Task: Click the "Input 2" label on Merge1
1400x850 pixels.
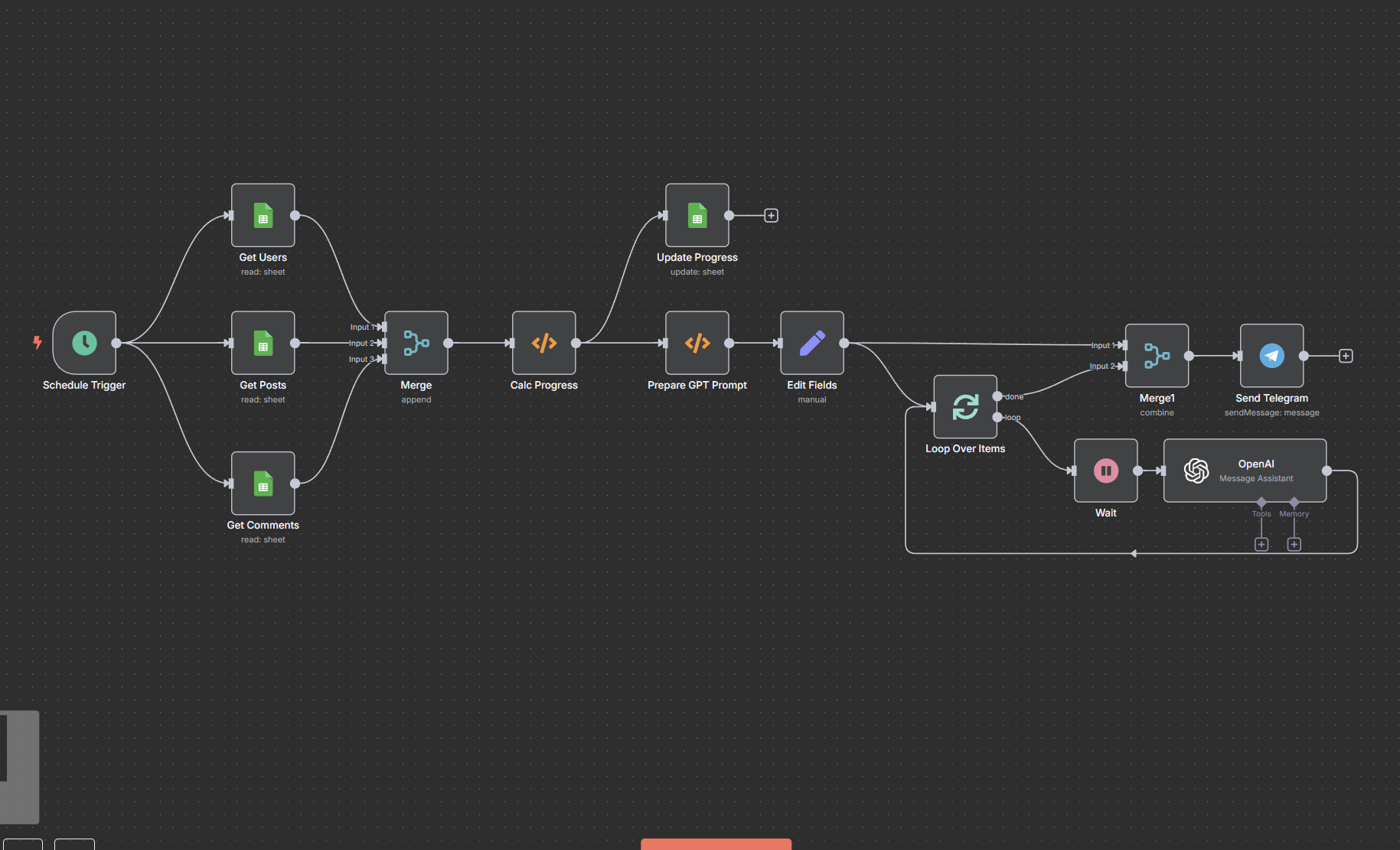Action: pos(1103,366)
